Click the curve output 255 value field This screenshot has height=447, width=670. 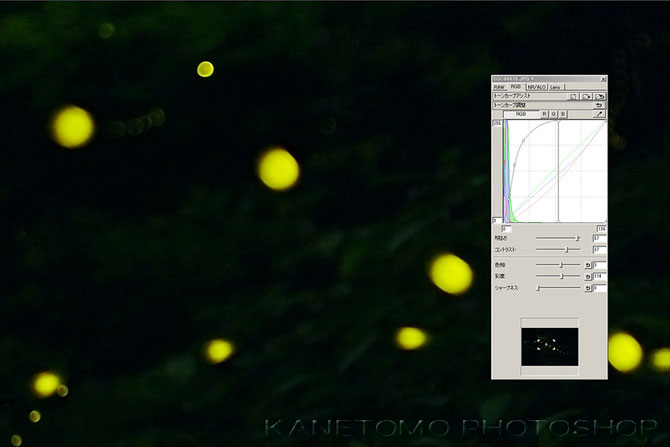pyautogui.click(x=497, y=123)
